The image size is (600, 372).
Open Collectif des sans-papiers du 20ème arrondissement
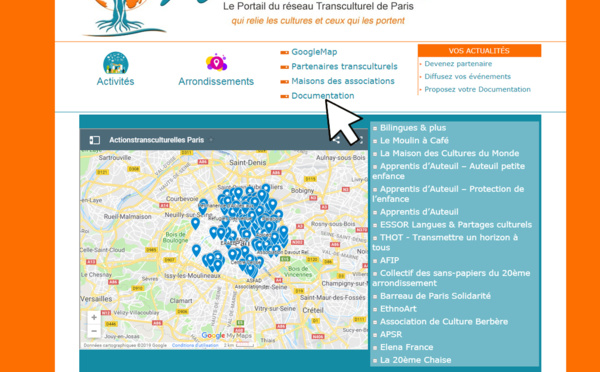[x=451, y=278]
